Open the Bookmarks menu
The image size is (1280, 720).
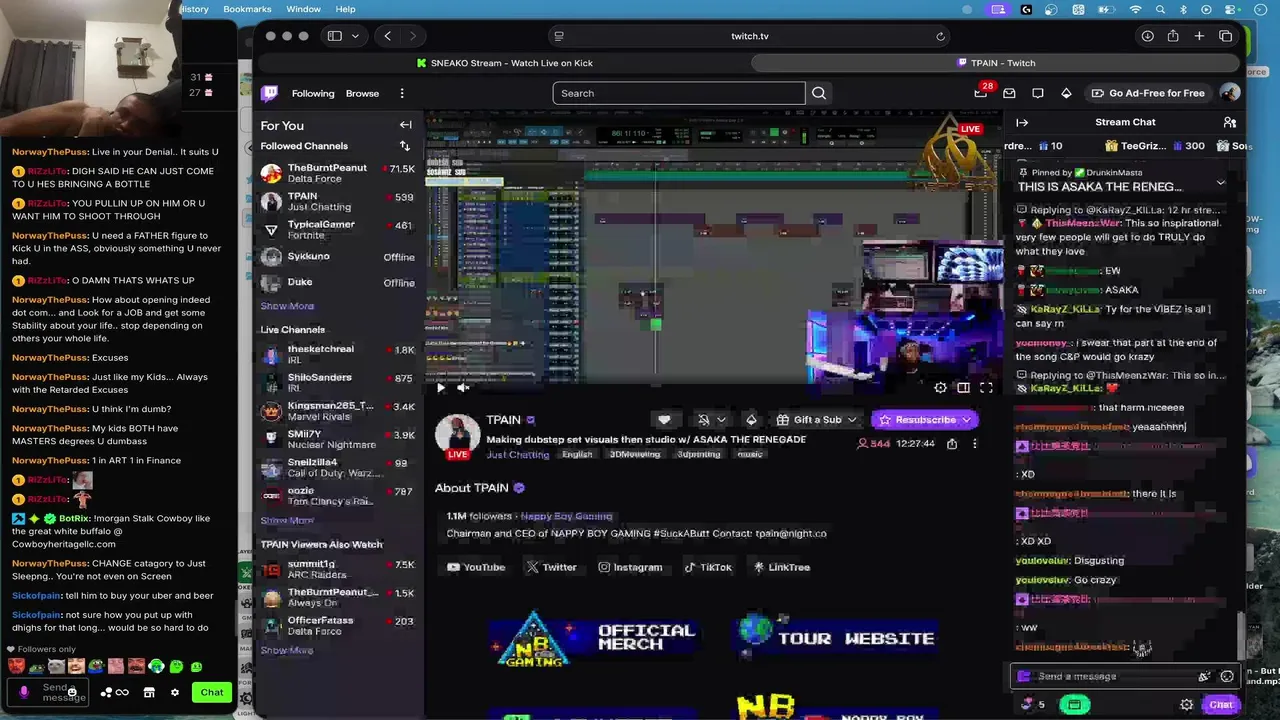click(247, 9)
